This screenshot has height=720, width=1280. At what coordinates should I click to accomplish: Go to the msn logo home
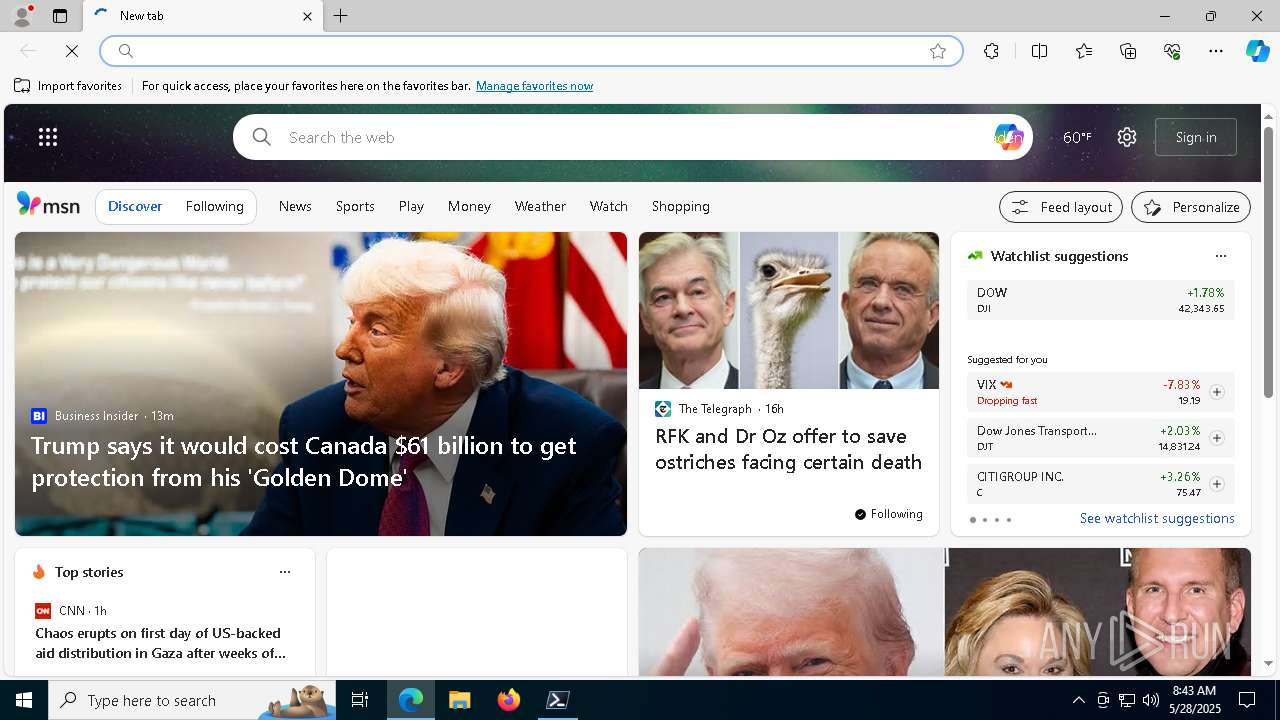pyautogui.click(x=48, y=205)
